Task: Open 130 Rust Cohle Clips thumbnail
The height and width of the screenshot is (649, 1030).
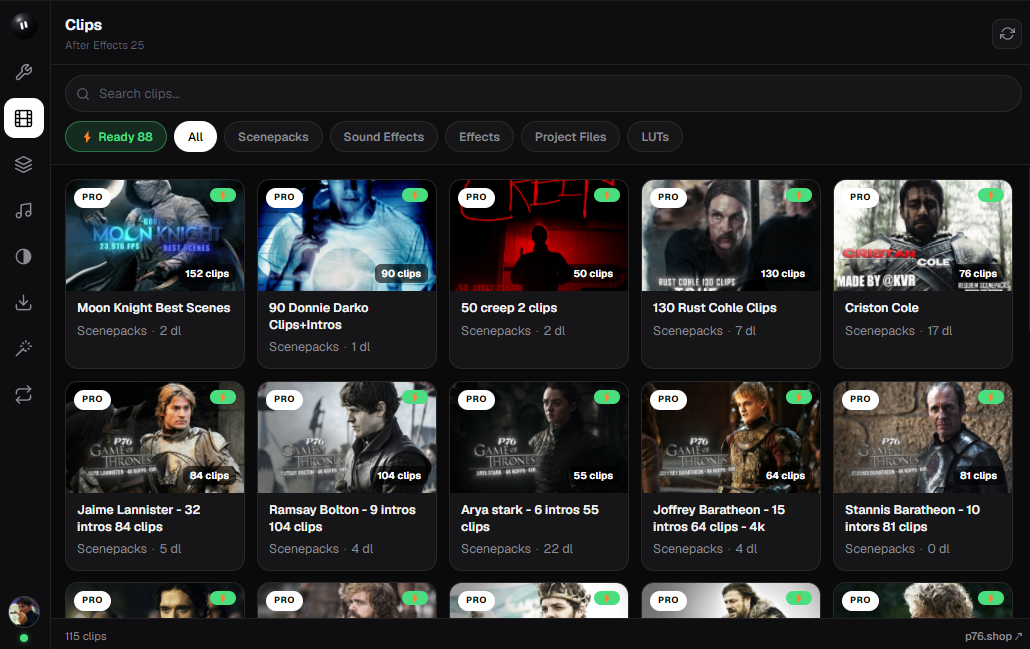Action: pyautogui.click(x=730, y=235)
